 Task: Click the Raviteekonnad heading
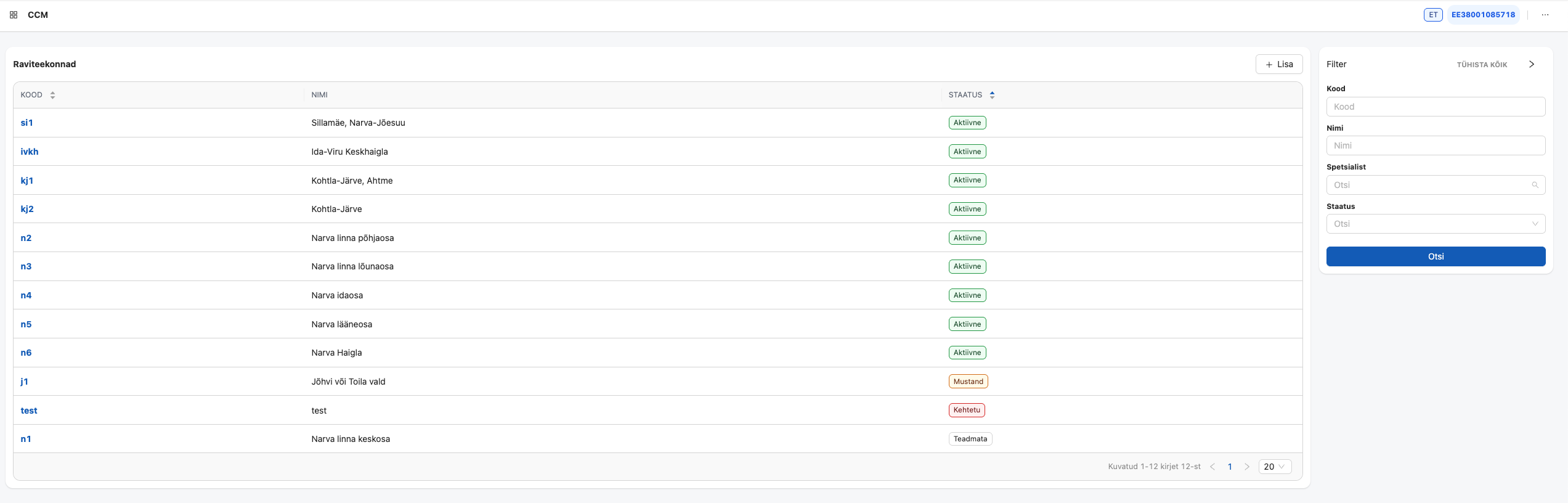(44, 64)
